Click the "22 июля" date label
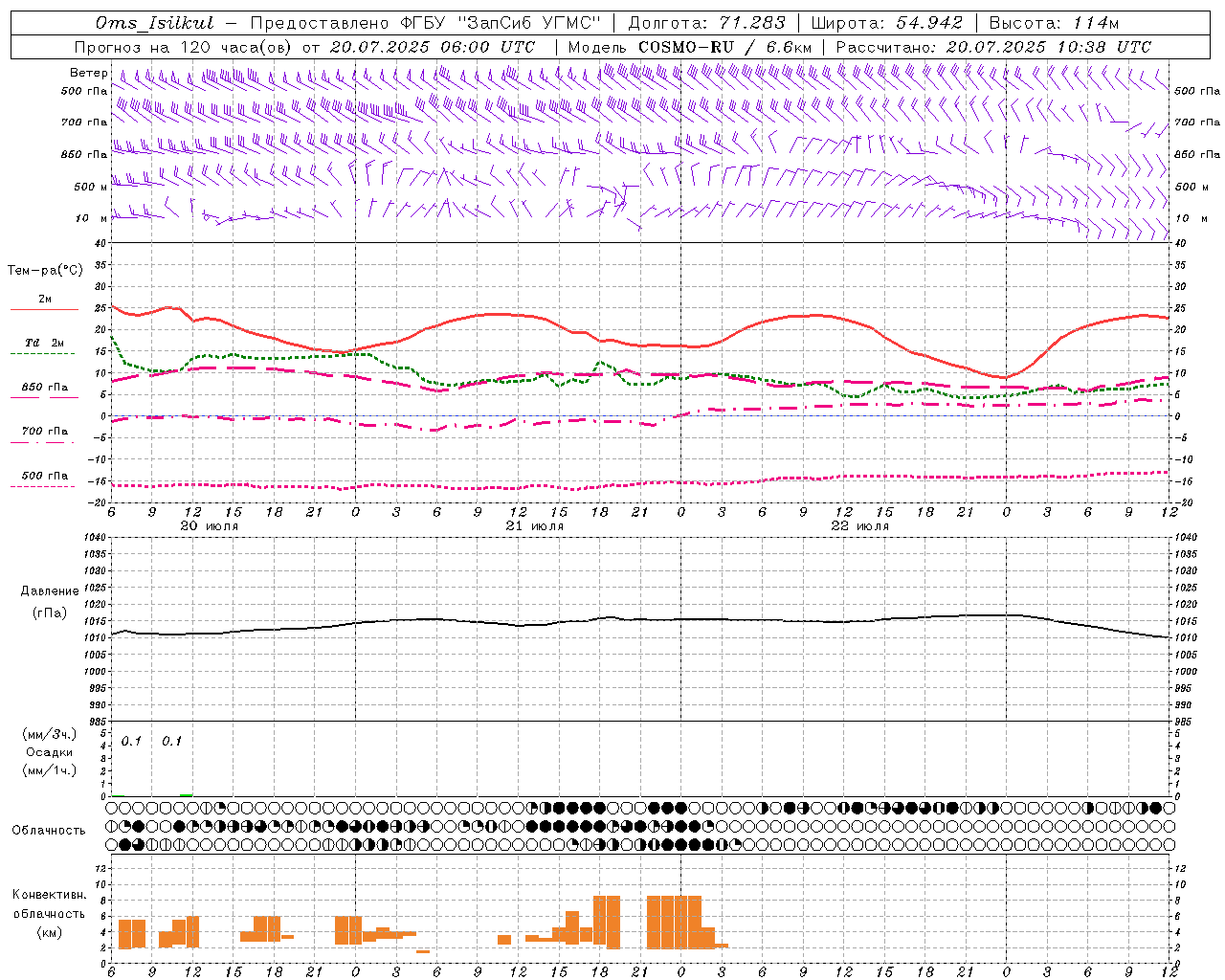 [x=860, y=526]
